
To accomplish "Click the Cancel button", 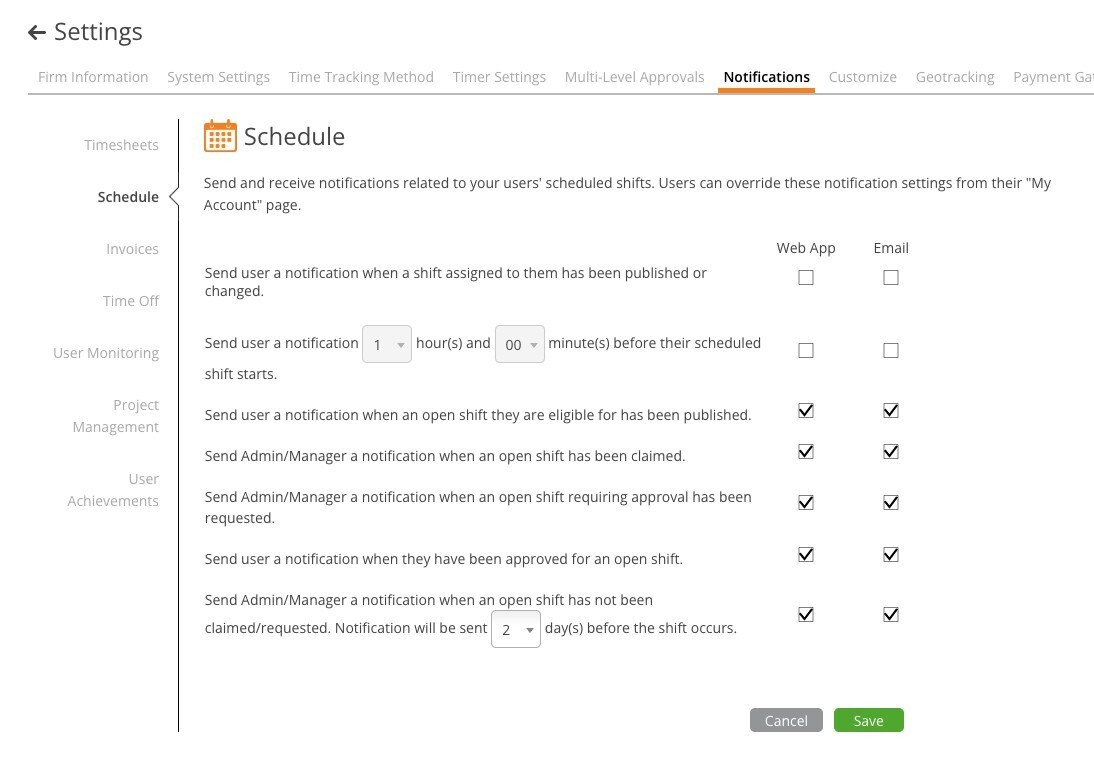I will click(x=786, y=721).
